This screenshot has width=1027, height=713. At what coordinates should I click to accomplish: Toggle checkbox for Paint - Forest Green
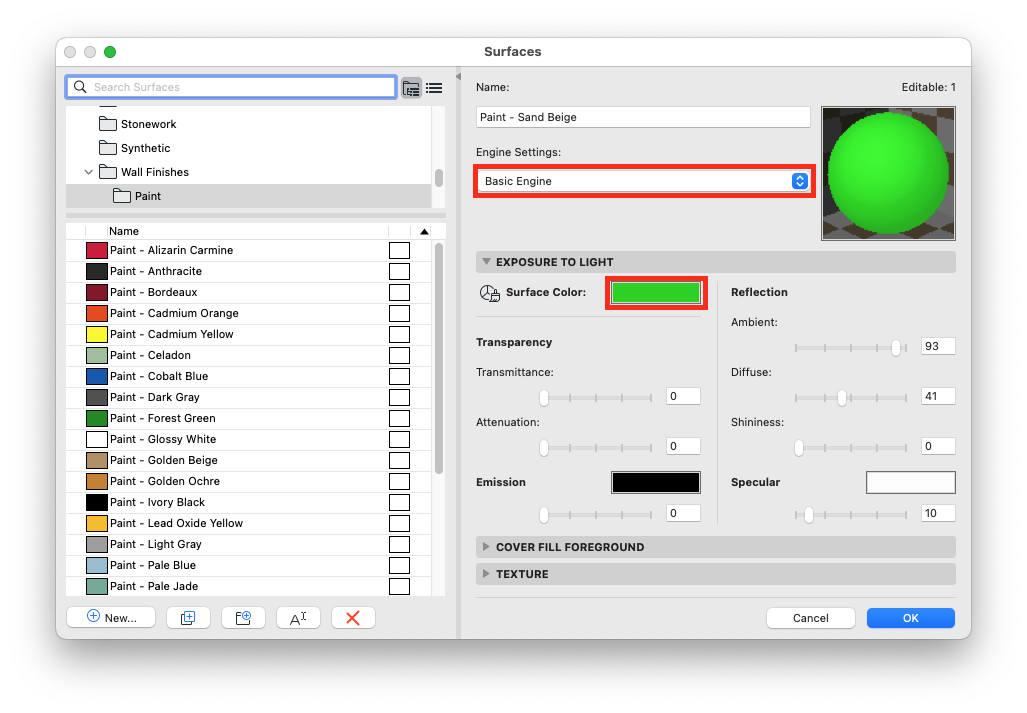[400, 418]
